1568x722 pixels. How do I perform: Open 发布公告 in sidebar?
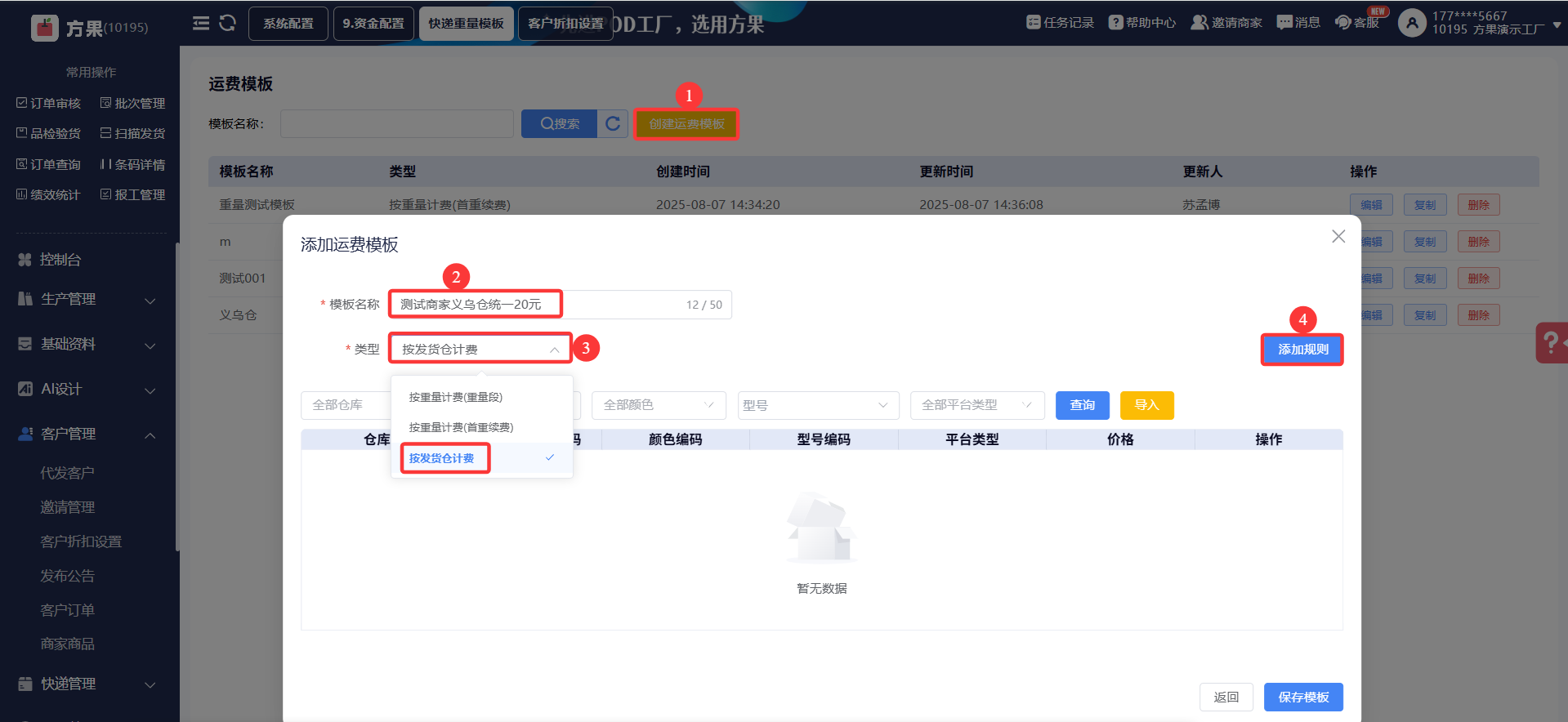click(x=68, y=576)
